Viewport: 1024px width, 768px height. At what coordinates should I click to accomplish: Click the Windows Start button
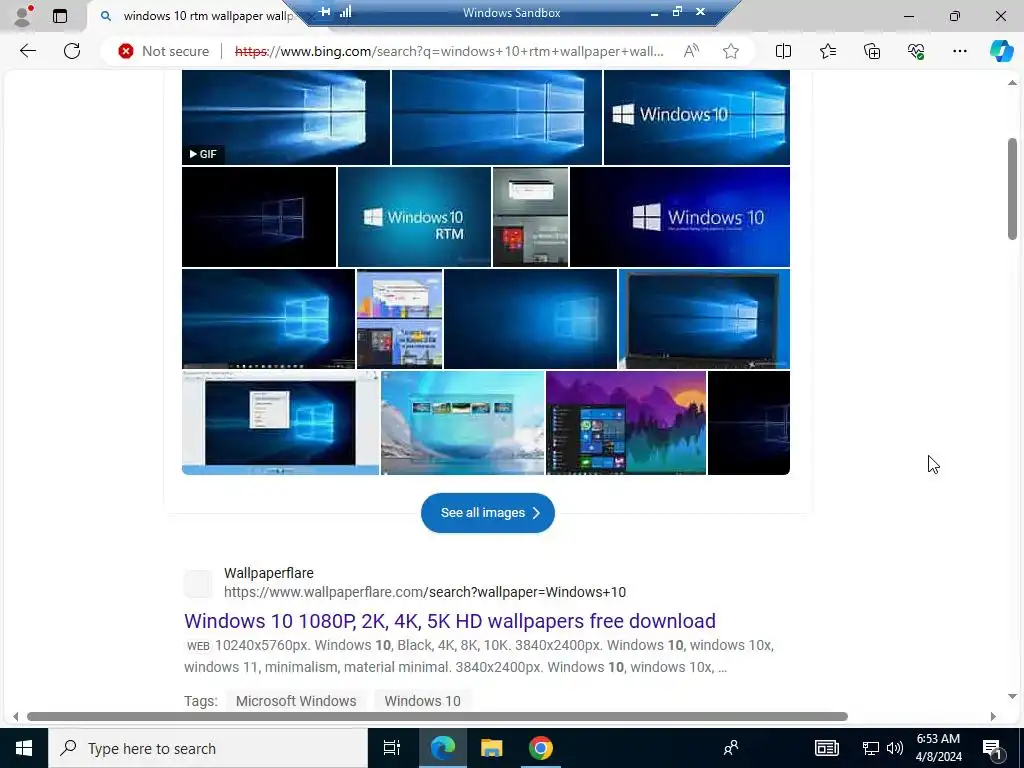[x=24, y=748]
